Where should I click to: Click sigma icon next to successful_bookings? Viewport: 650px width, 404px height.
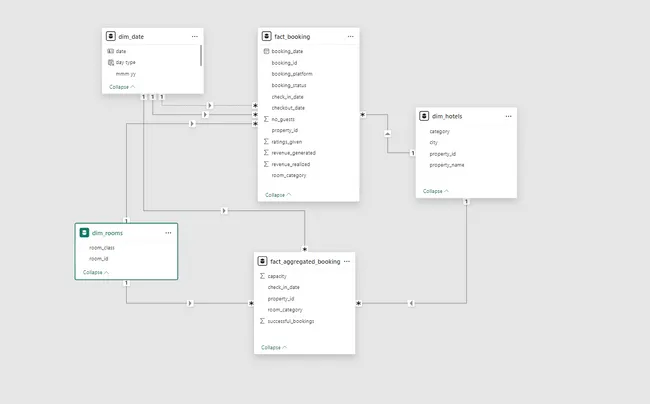tap(262, 321)
